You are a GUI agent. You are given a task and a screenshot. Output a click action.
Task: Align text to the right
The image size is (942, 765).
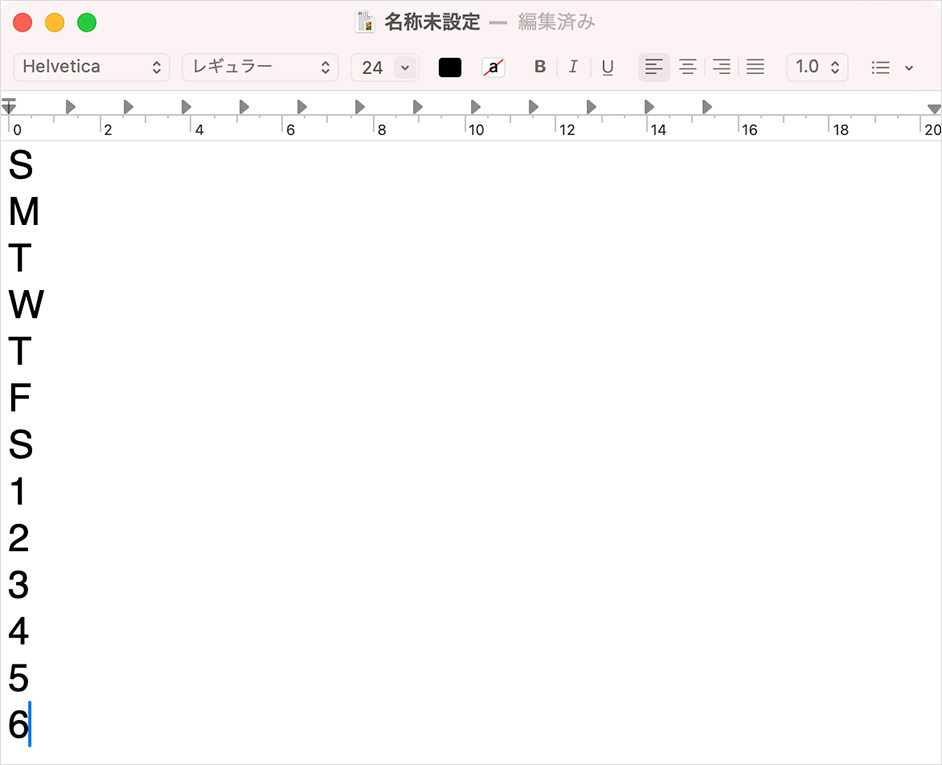tap(721, 67)
